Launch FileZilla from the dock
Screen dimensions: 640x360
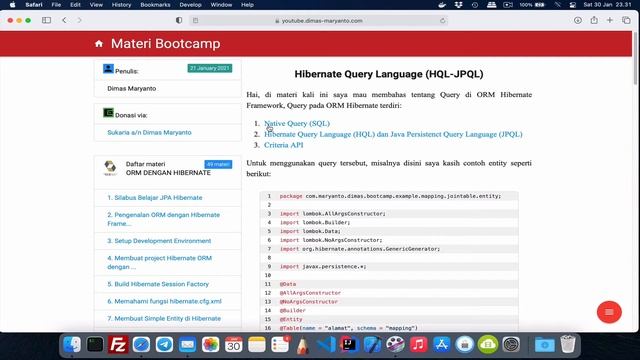pos(118,345)
